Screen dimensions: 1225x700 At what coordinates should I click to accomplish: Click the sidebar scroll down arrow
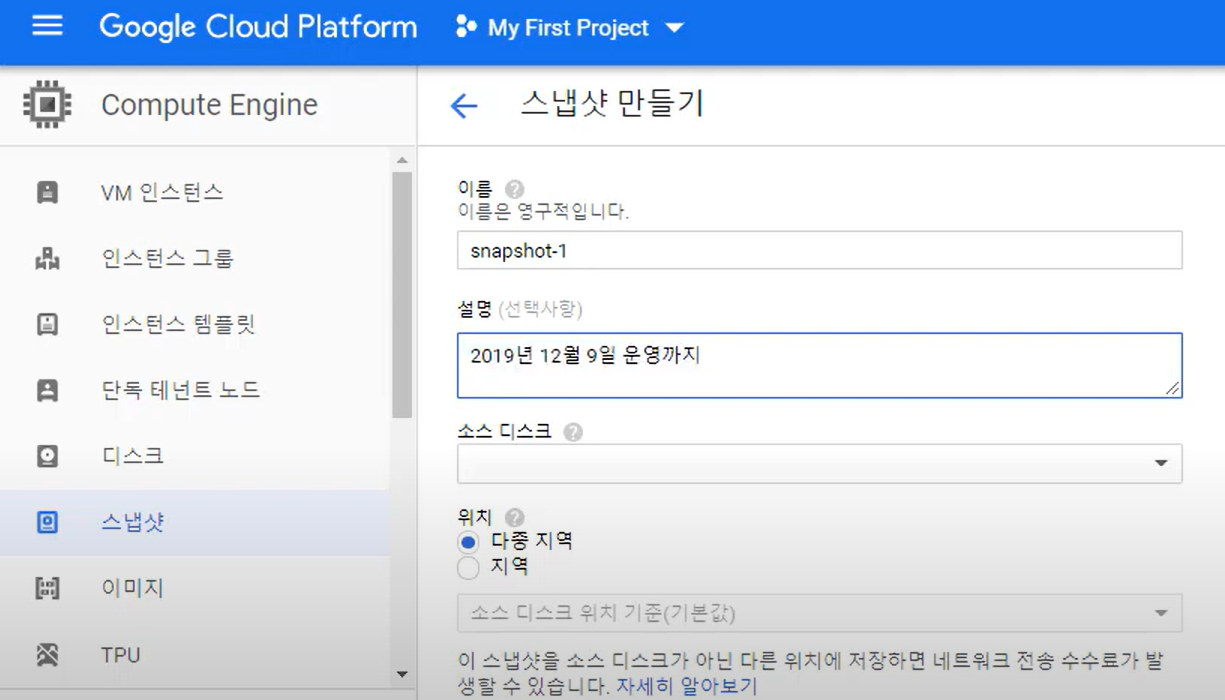402,675
